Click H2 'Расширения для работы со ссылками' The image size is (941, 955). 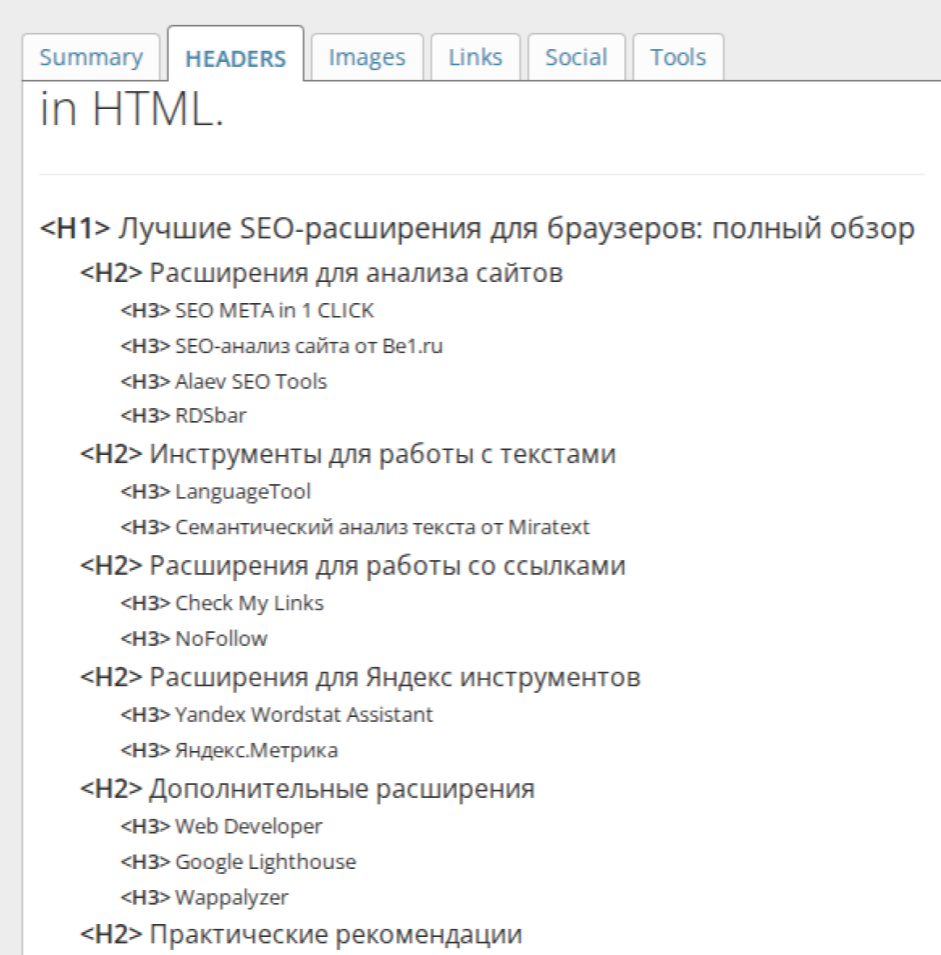(x=353, y=565)
